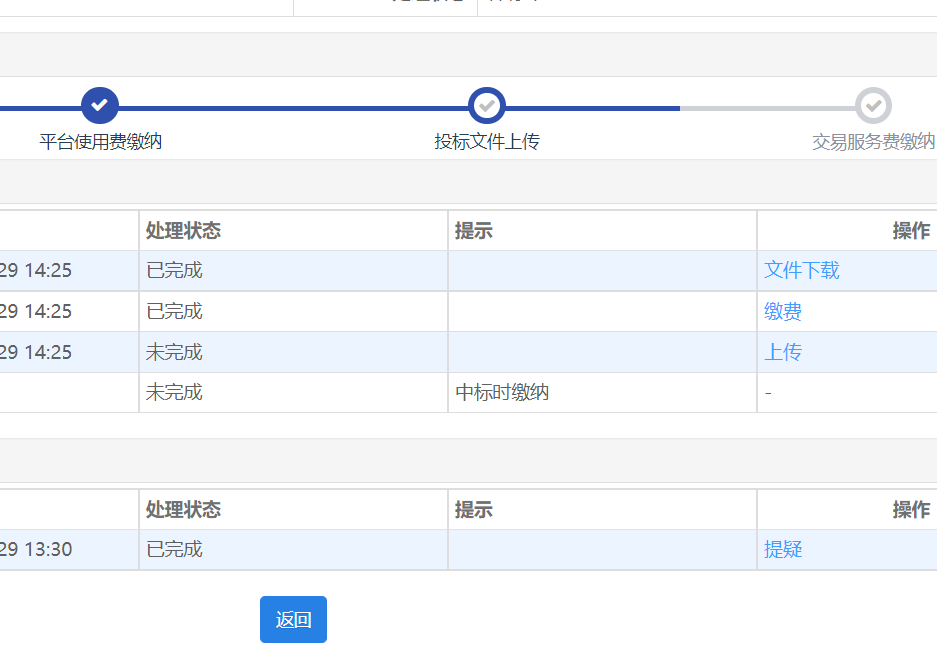Screen dimensions: 937x651
Task: Click the 处理状态 header in the lower table
Action: (x=183, y=510)
